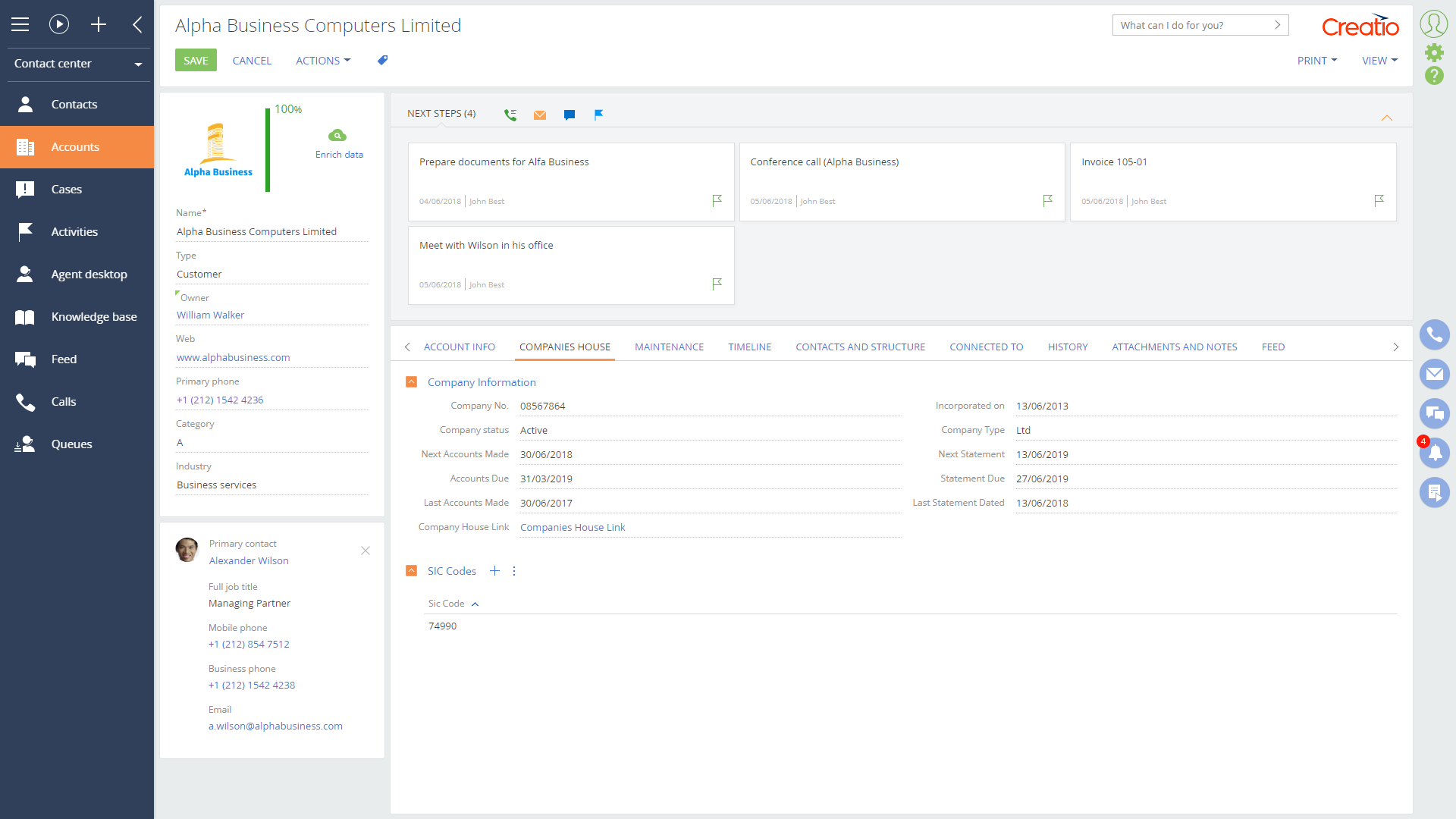The image size is (1456, 819).
Task: Open the Actions dropdown menu
Action: click(x=323, y=61)
